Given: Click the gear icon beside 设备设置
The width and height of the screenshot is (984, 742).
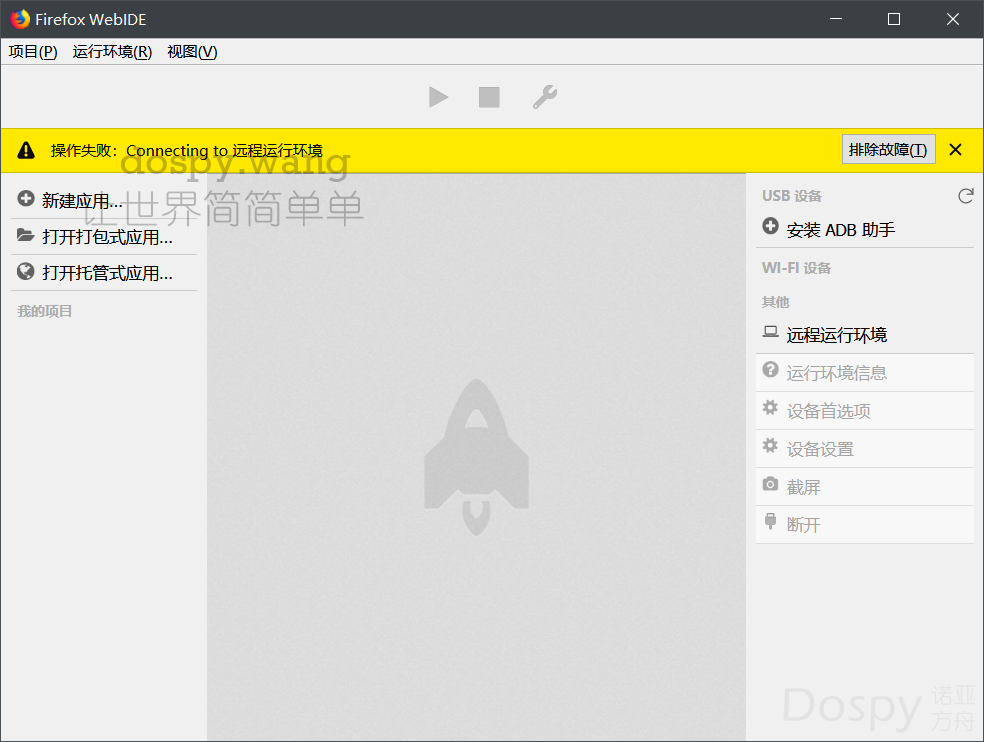Looking at the screenshot, I should pyautogui.click(x=770, y=446).
